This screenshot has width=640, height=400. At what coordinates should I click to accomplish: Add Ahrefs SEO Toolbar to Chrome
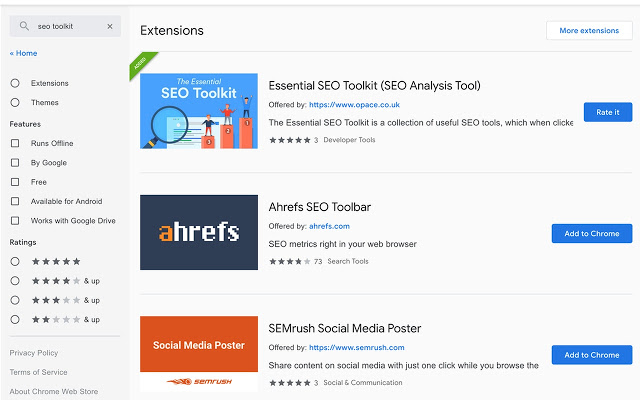coord(591,233)
